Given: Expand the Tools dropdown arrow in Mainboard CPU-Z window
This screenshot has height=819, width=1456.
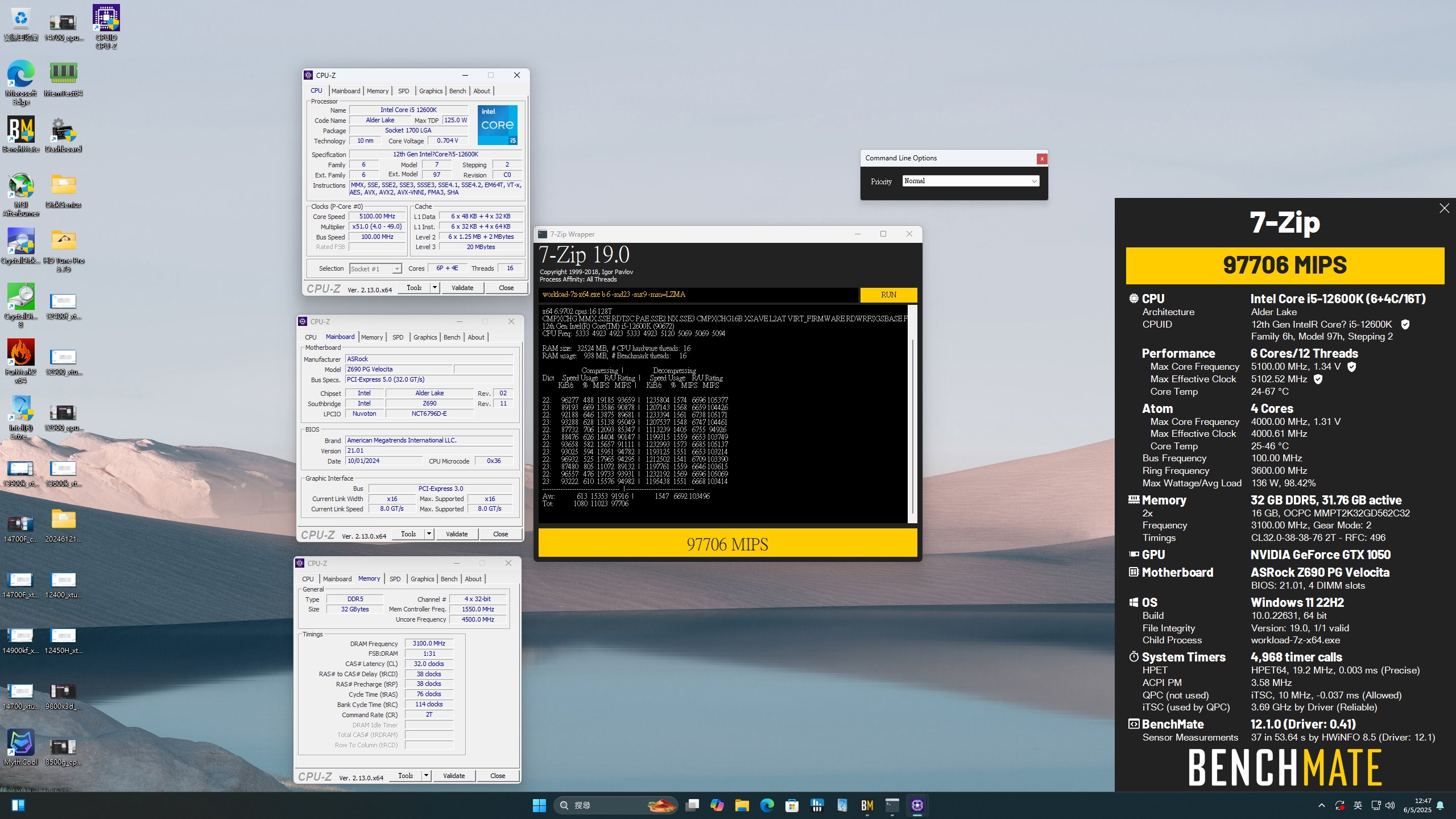Looking at the screenshot, I should pyautogui.click(x=429, y=534).
